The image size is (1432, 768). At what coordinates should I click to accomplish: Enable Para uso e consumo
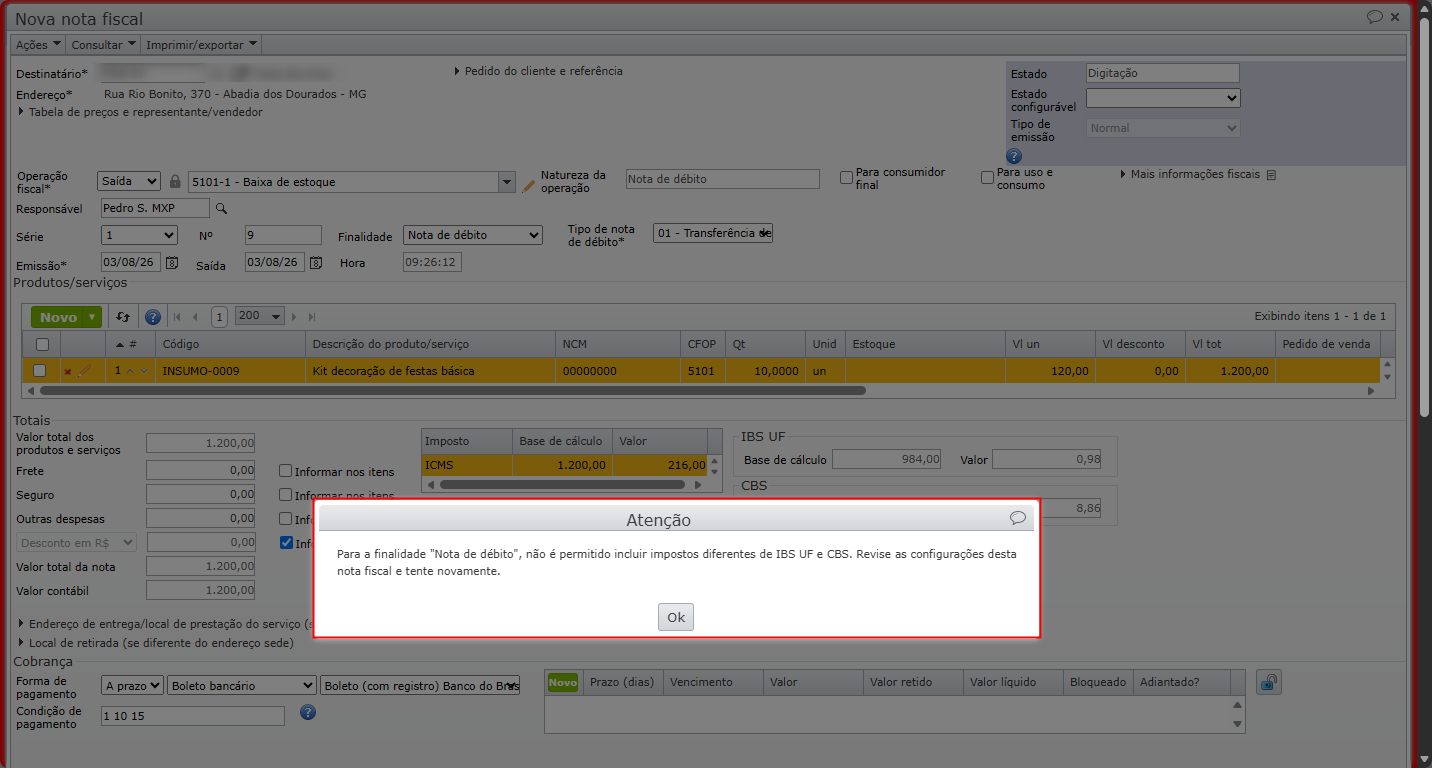pos(987,178)
